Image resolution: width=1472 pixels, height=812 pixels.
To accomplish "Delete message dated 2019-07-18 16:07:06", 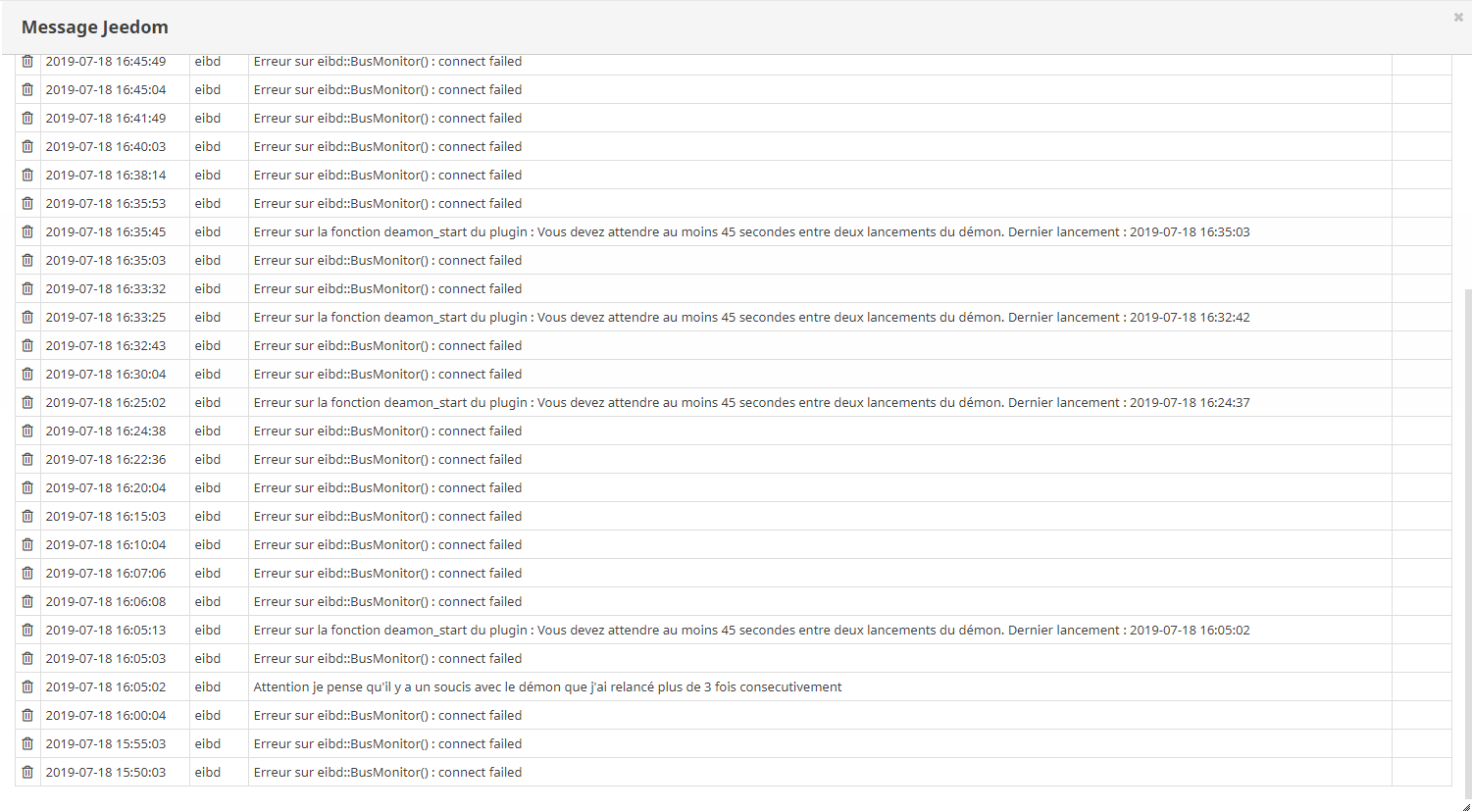I will click(27, 573).
